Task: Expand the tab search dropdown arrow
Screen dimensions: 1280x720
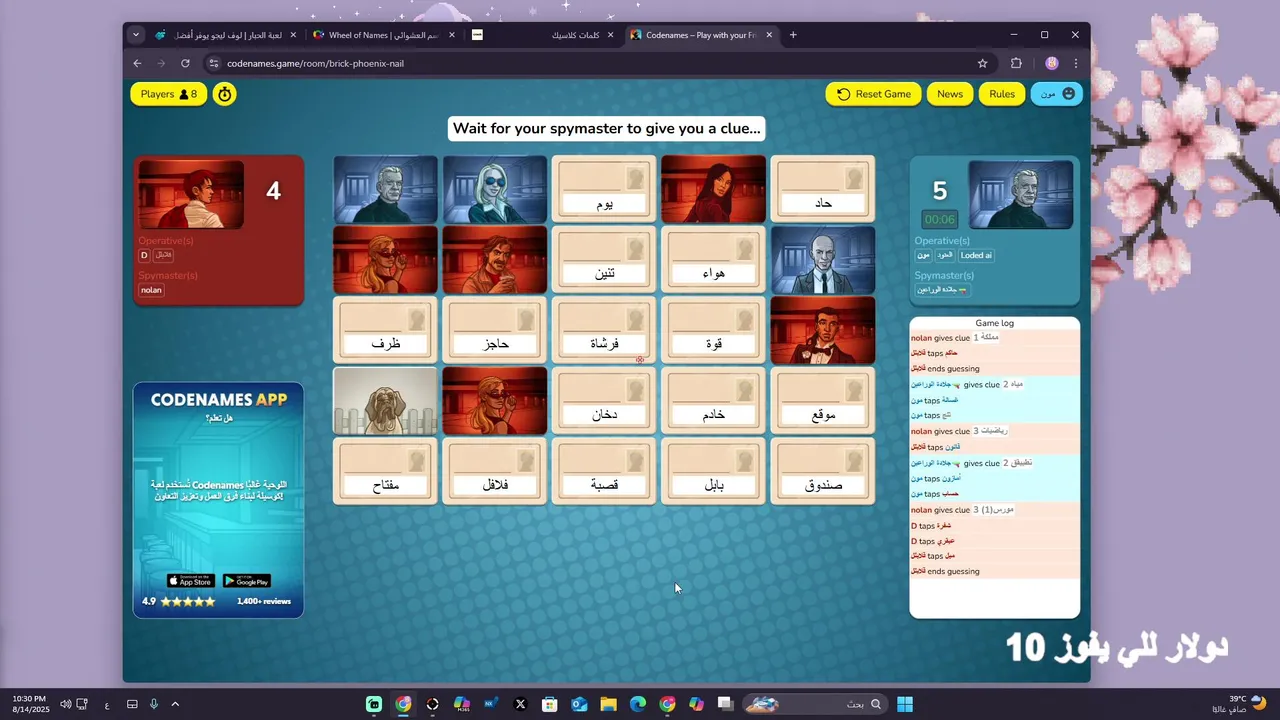Action: 136,35
